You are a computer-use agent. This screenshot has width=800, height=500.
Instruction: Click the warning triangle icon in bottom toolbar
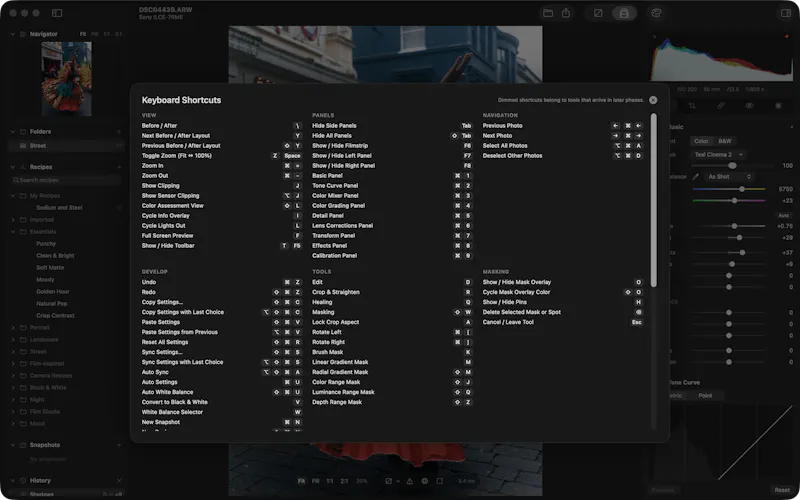point(409,481)
